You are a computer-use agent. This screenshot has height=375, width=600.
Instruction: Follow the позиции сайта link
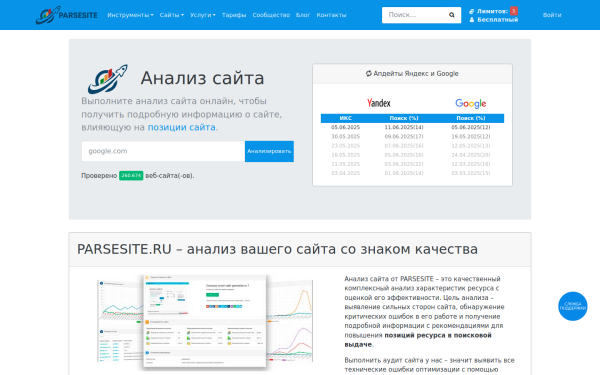[181, 127]
